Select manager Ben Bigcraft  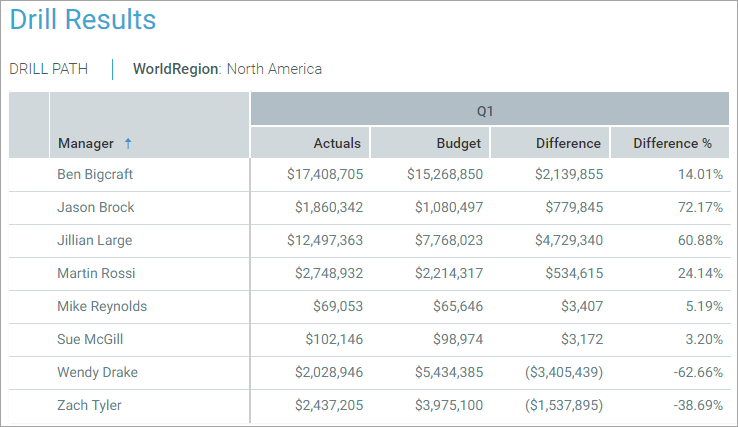[x=95, y=174]
